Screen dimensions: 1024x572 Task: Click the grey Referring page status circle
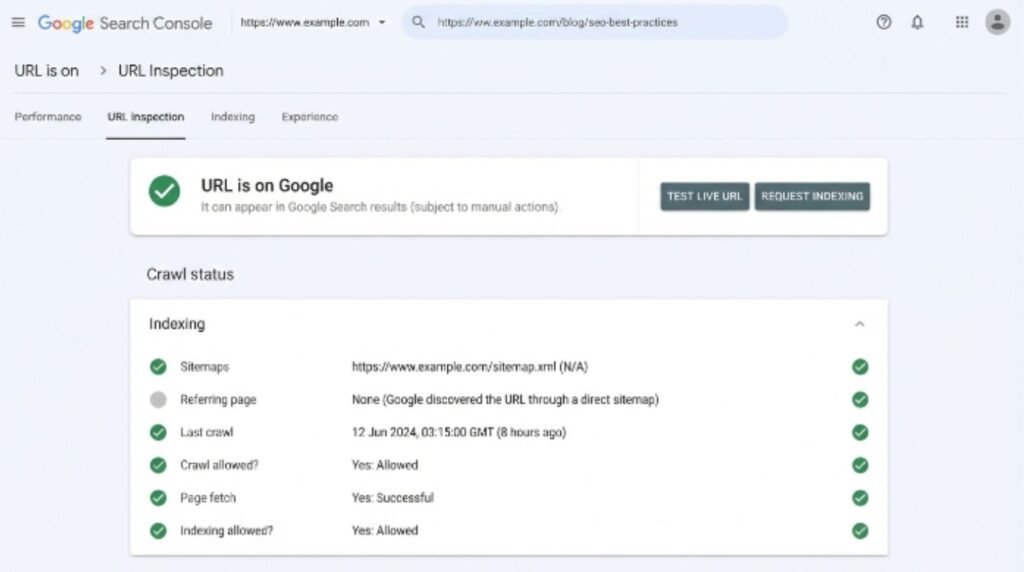coord(158,400)
